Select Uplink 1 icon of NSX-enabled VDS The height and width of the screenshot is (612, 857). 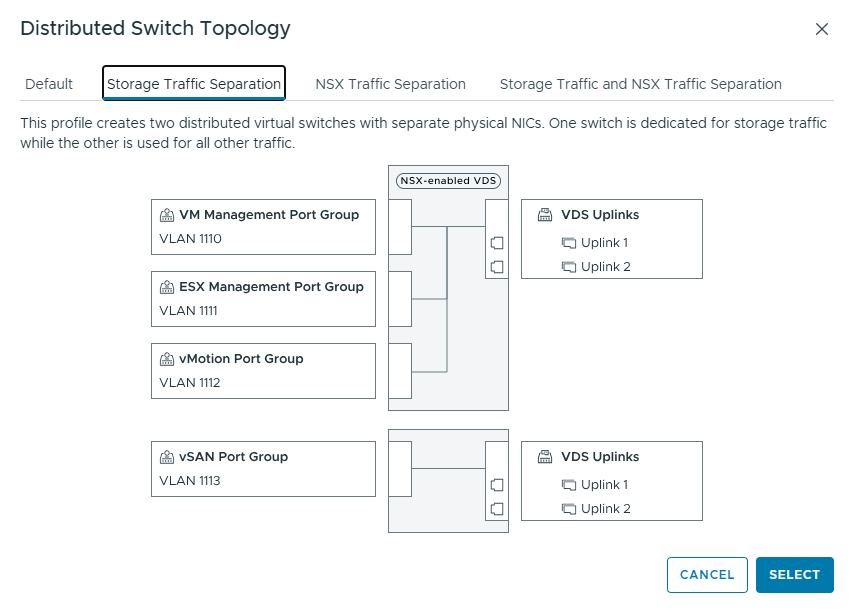(569, 243)
